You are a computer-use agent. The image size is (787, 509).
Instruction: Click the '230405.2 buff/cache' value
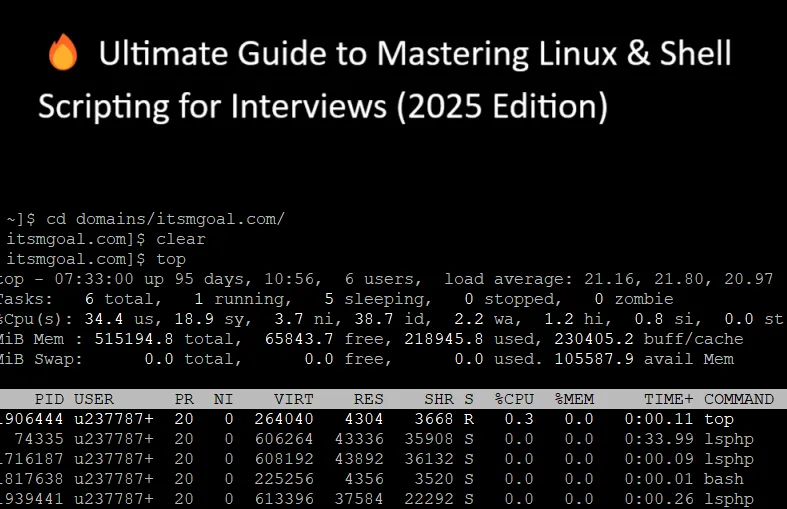click(x=648, y=339)
